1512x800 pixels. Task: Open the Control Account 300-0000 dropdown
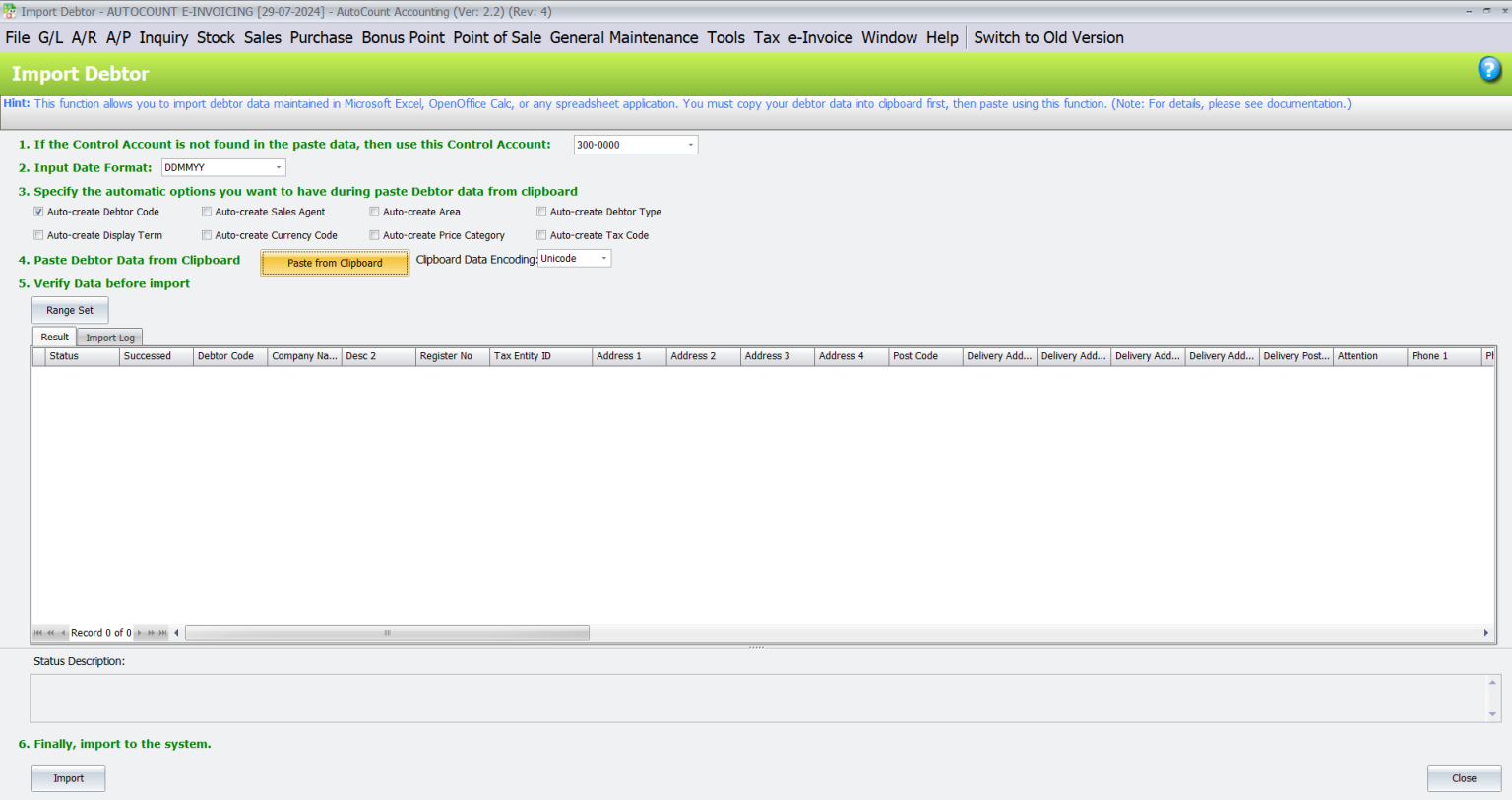[x=690, y=145]
